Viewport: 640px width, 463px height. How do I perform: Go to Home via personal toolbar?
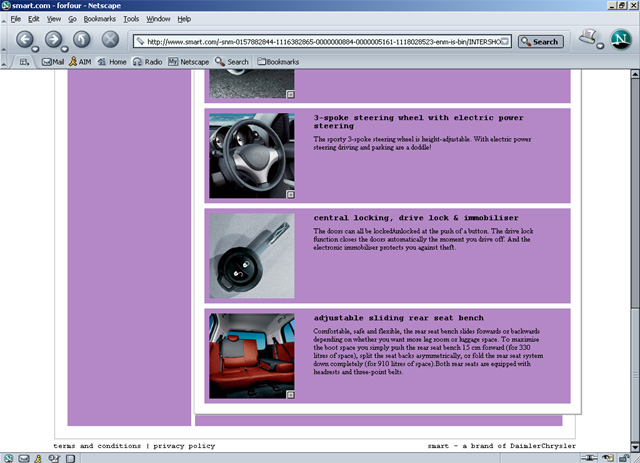(x=112, y=62)
